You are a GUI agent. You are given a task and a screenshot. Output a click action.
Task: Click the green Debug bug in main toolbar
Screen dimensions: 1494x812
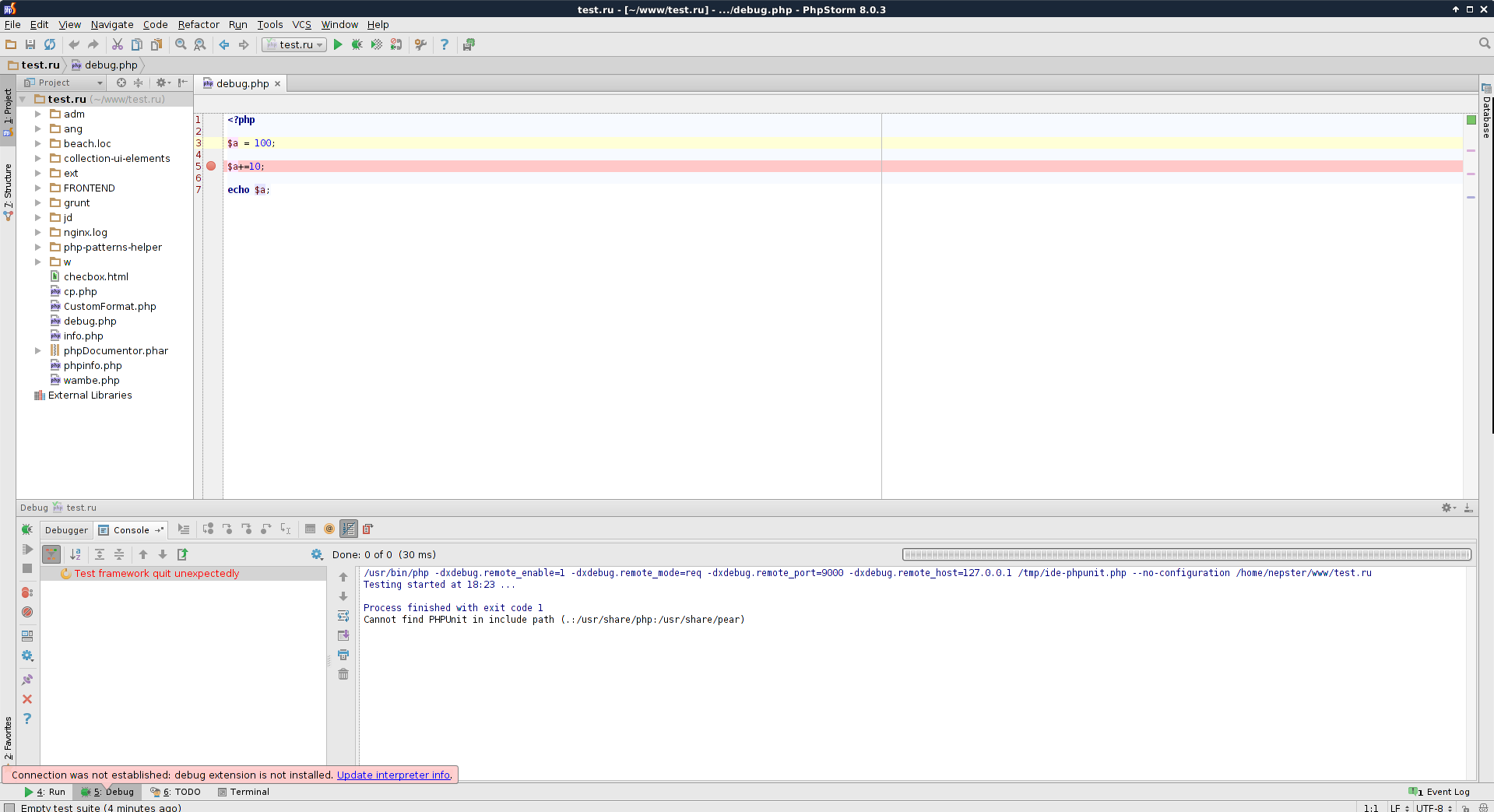[x=357, y=44]
